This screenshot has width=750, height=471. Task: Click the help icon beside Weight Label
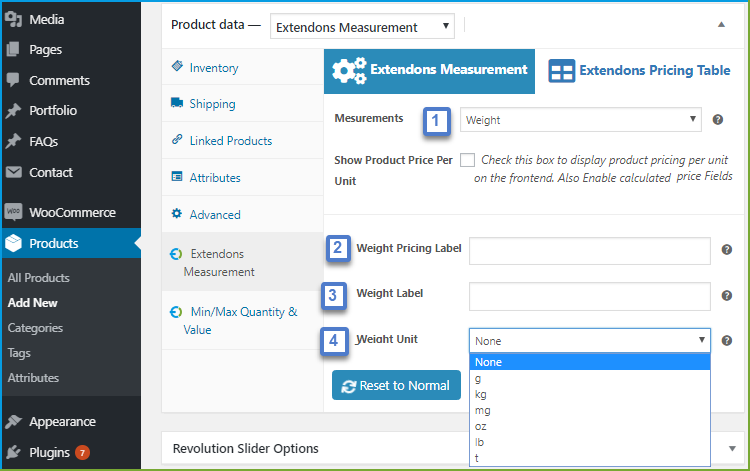pos(727,296)
